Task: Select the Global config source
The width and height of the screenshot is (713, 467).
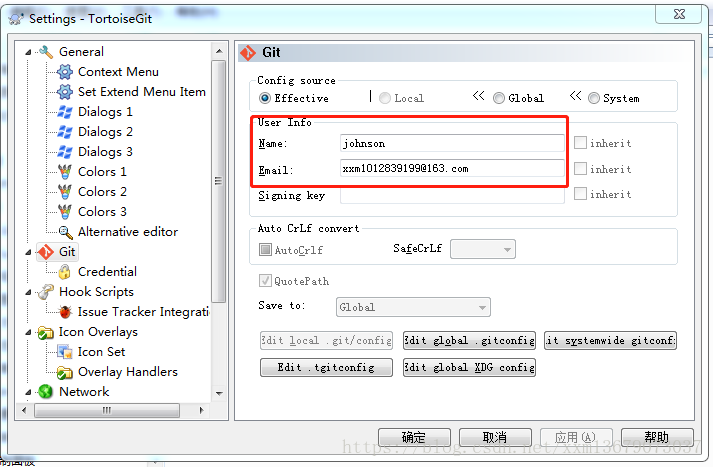Action: click(x=499, y=98)
